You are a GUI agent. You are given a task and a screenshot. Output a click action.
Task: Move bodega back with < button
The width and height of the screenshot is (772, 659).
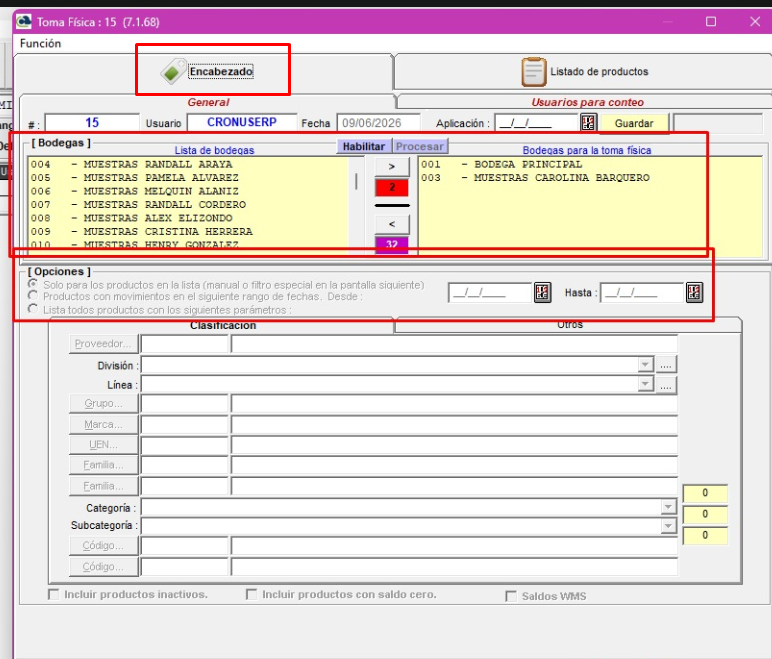[x=392, y=224]
